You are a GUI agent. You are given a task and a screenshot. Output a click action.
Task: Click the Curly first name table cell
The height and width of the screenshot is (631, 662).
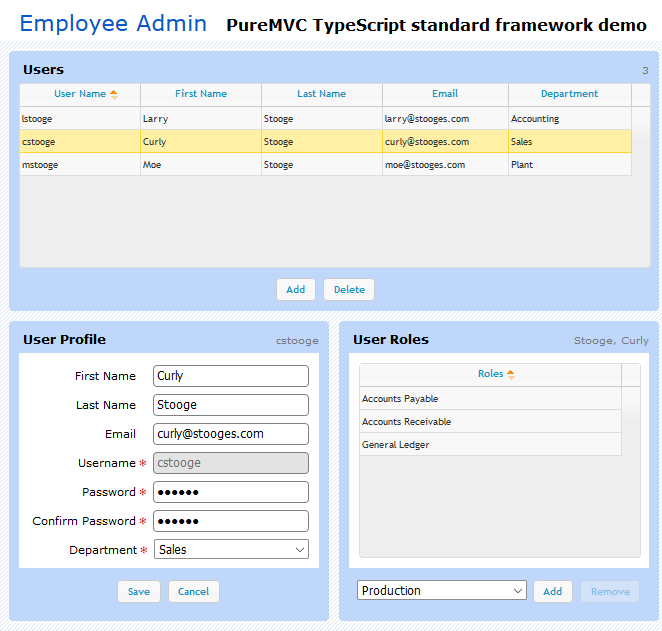(201, 142)
